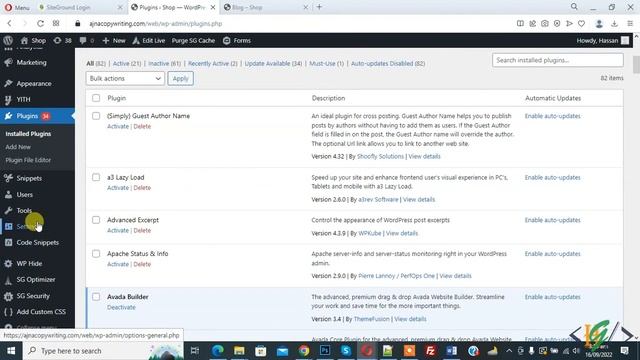The width and height of the screenshot is (640, 360).
Task: Click the WordPress logo in admin bar
Action: [8, 40]
